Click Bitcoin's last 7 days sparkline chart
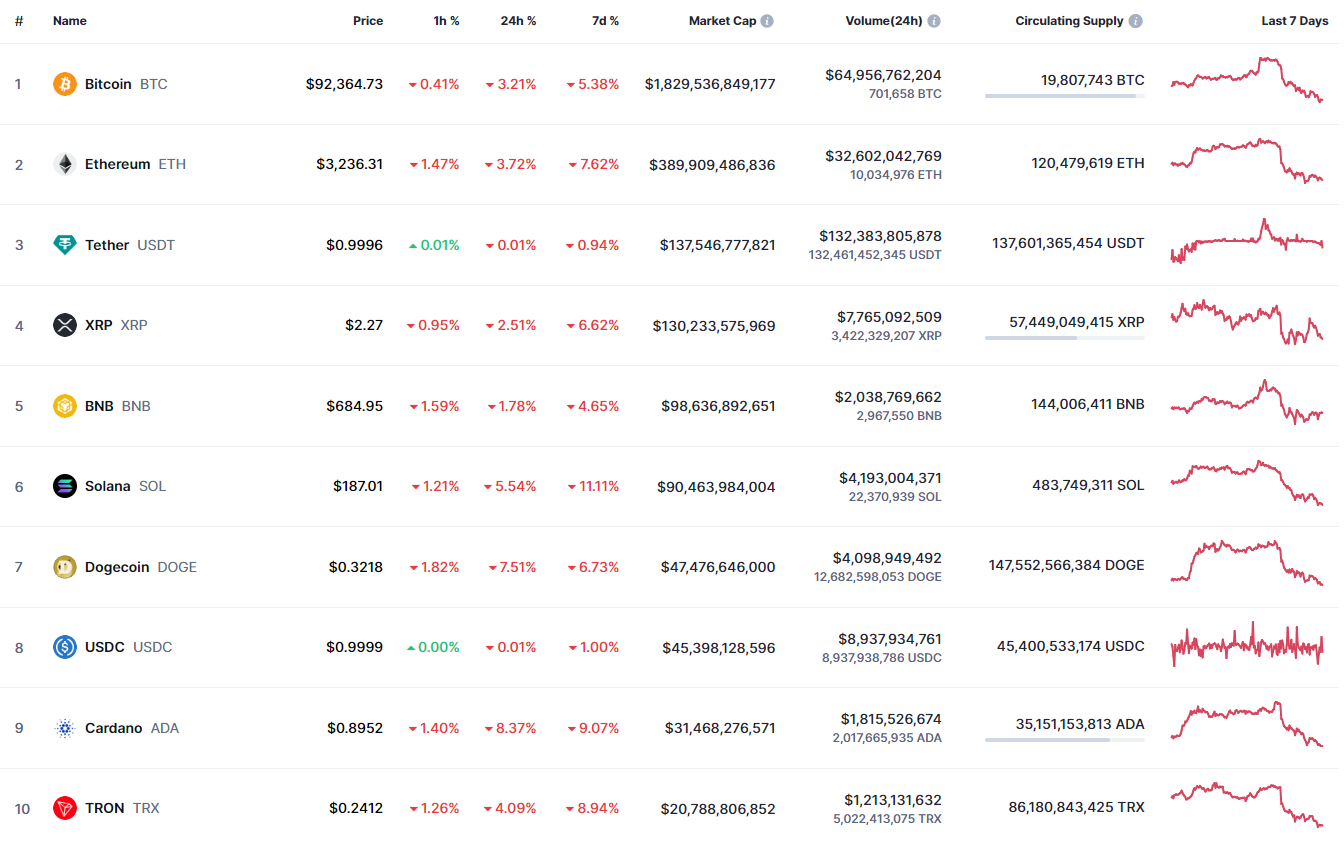Viewport: 1344px width, 845px height. [1247, 80]
